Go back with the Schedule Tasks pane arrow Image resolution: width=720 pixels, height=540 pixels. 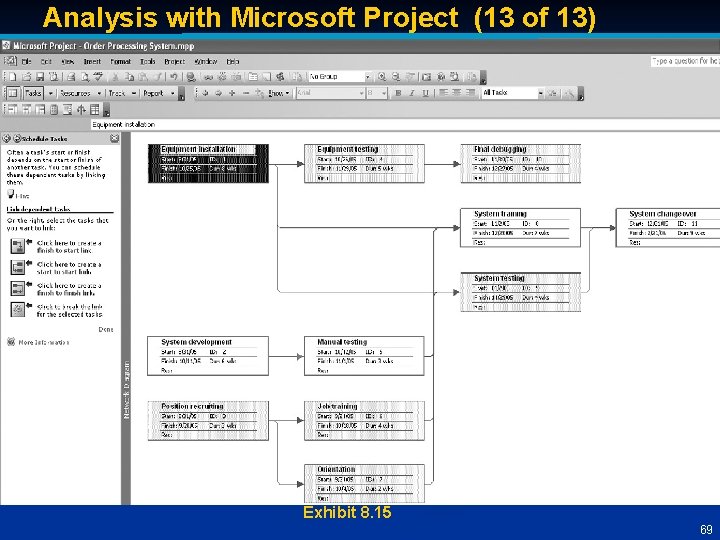tap(7, 138)
